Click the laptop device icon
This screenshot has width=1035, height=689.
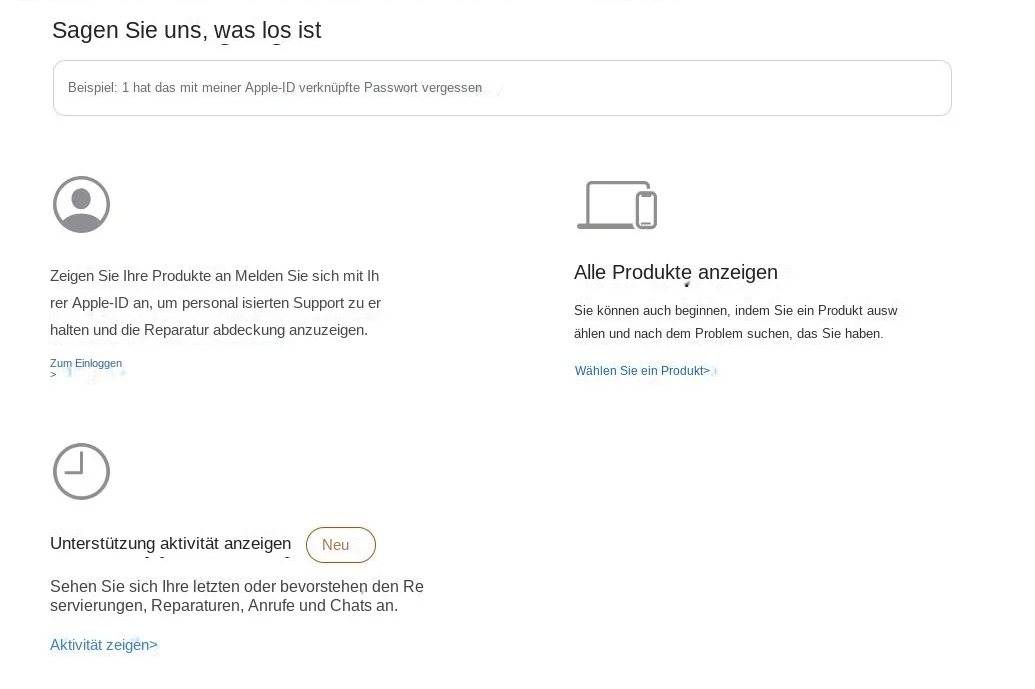pos(607,205)
